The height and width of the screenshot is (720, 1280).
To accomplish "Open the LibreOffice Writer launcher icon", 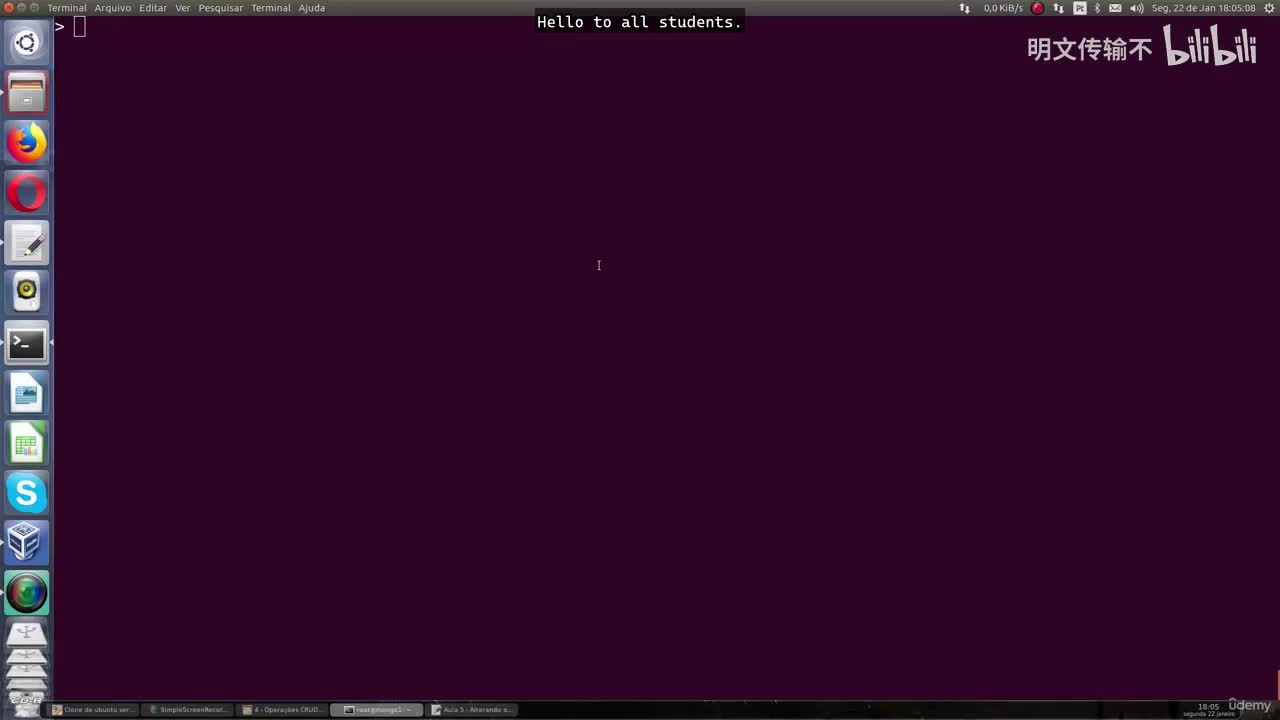I will [x=27, y=393].
